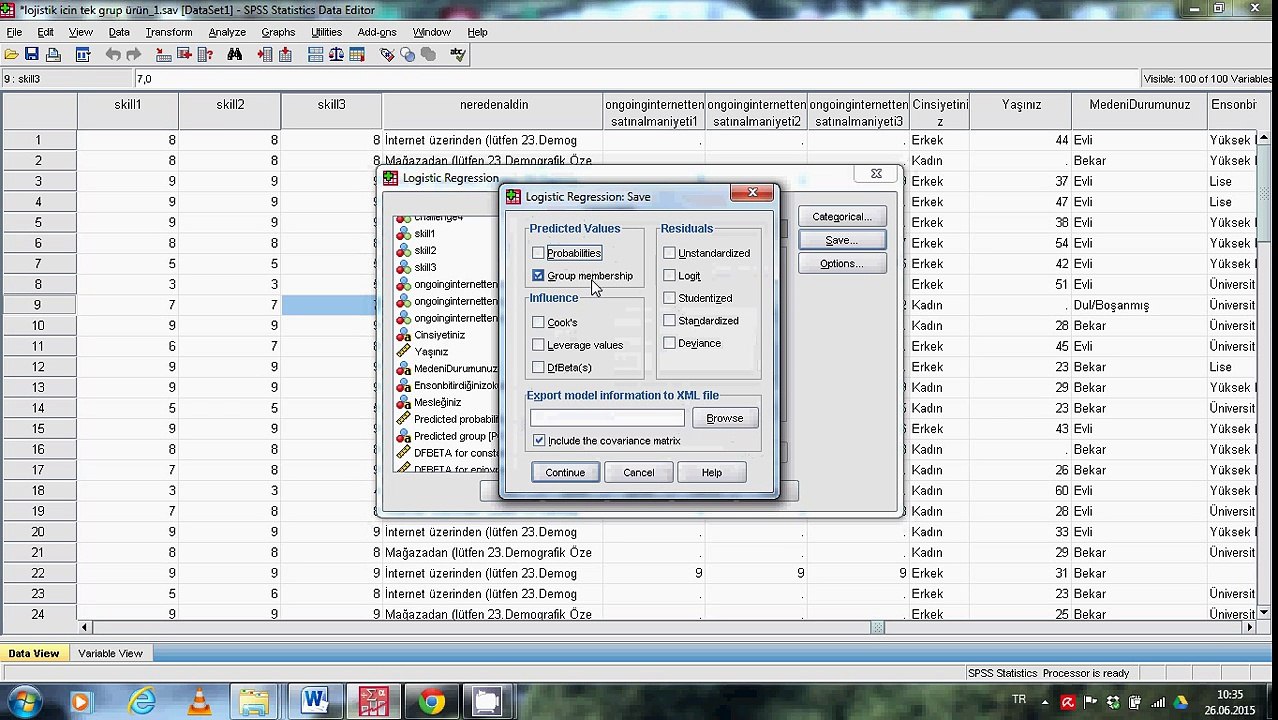
Task: Check the Unstandardized residuals box
Action: tap(669, 253)
